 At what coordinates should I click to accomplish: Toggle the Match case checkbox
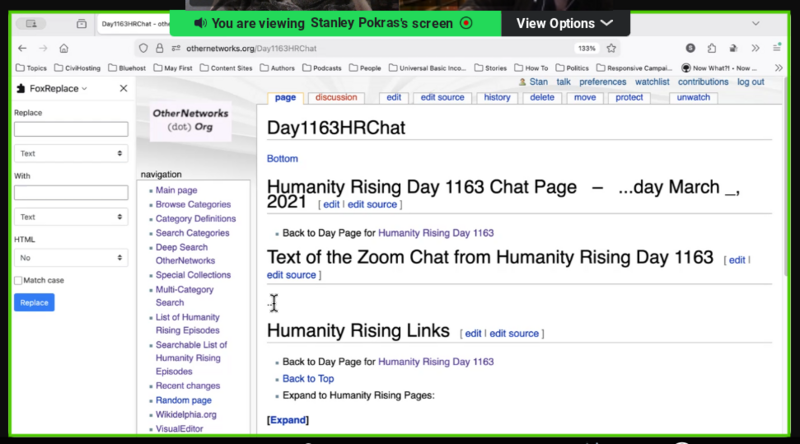coord(18,280)
